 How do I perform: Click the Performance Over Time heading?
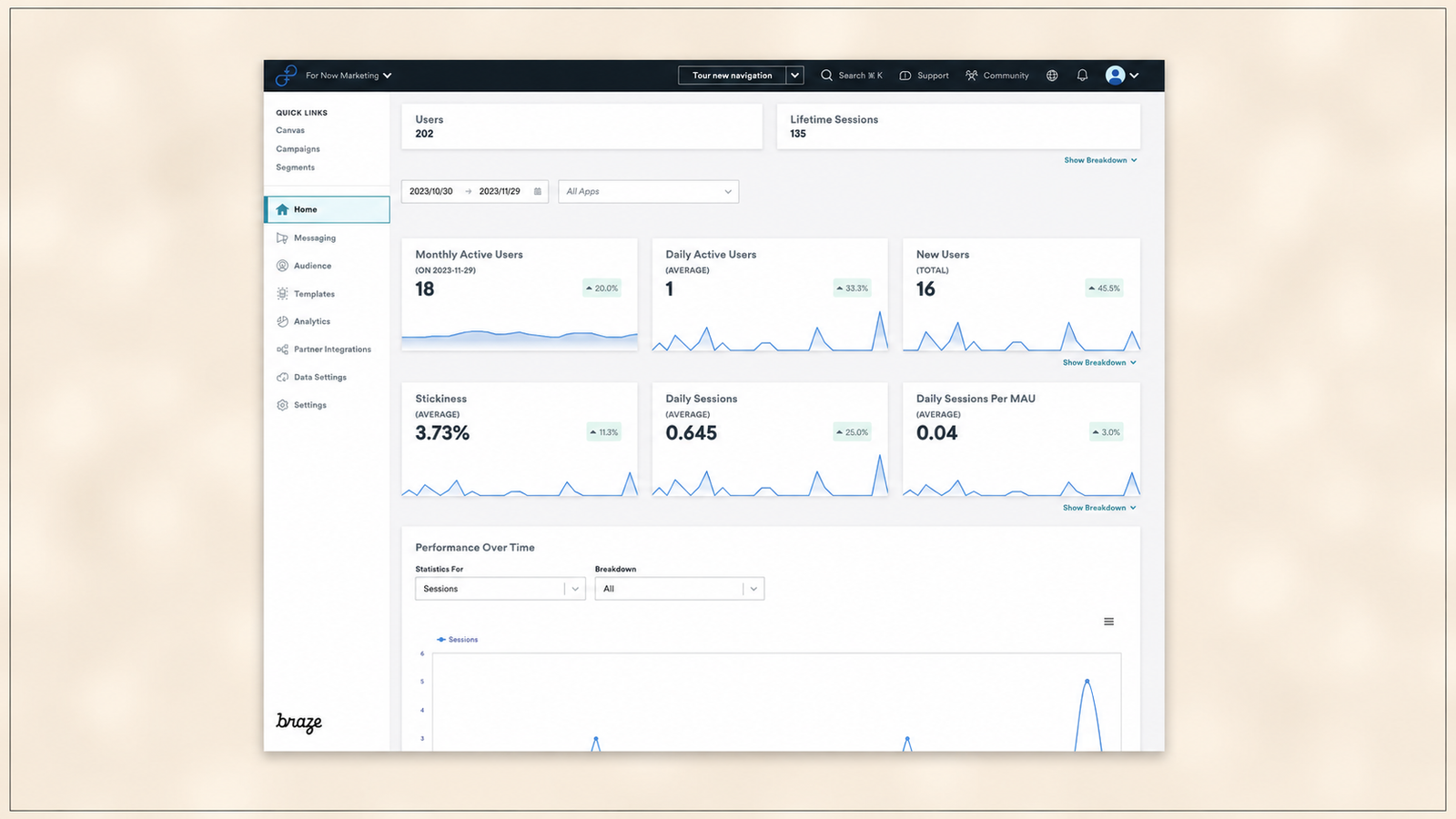tap(475, 548)
